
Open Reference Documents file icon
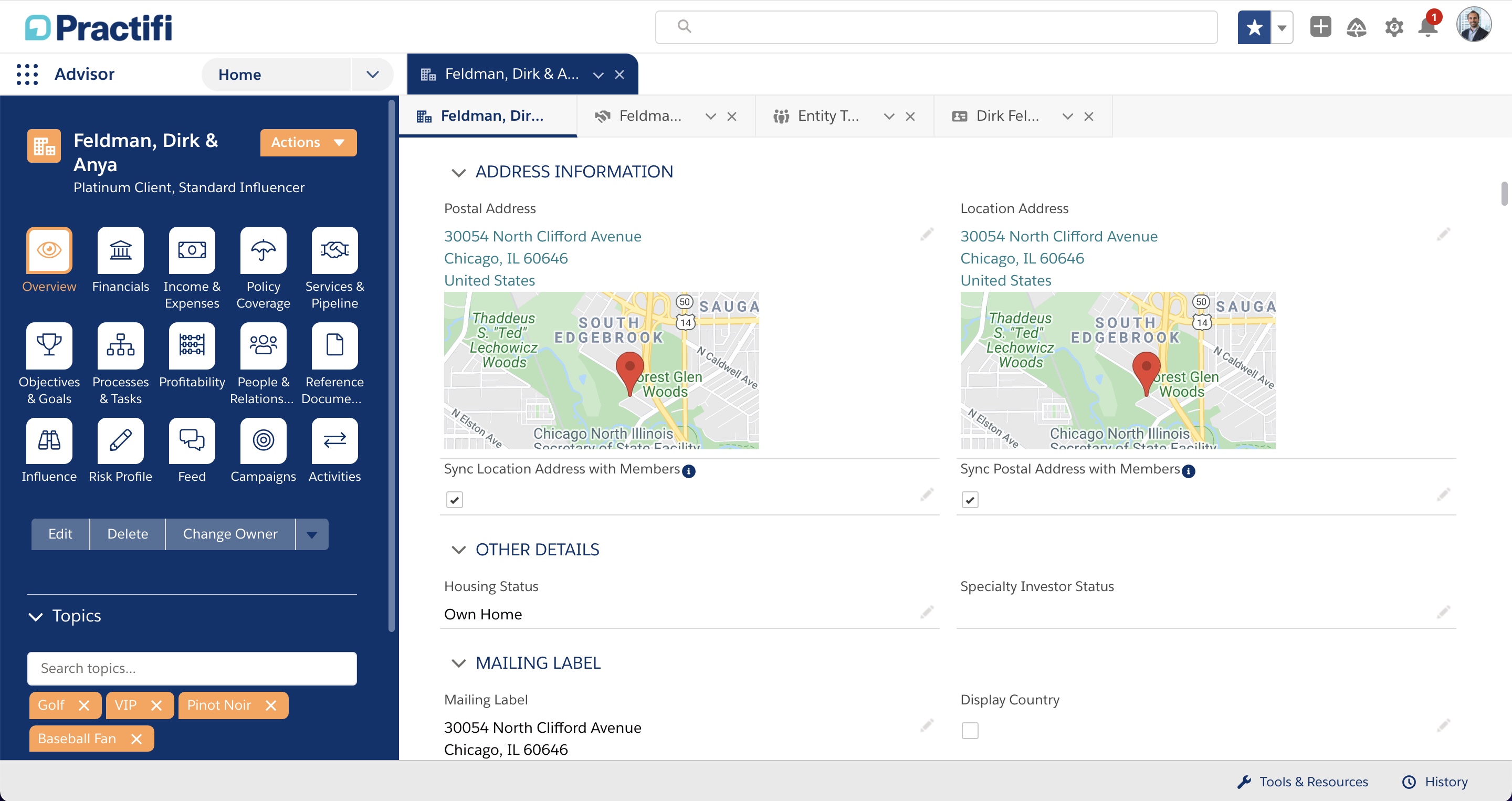pos(334,345)
